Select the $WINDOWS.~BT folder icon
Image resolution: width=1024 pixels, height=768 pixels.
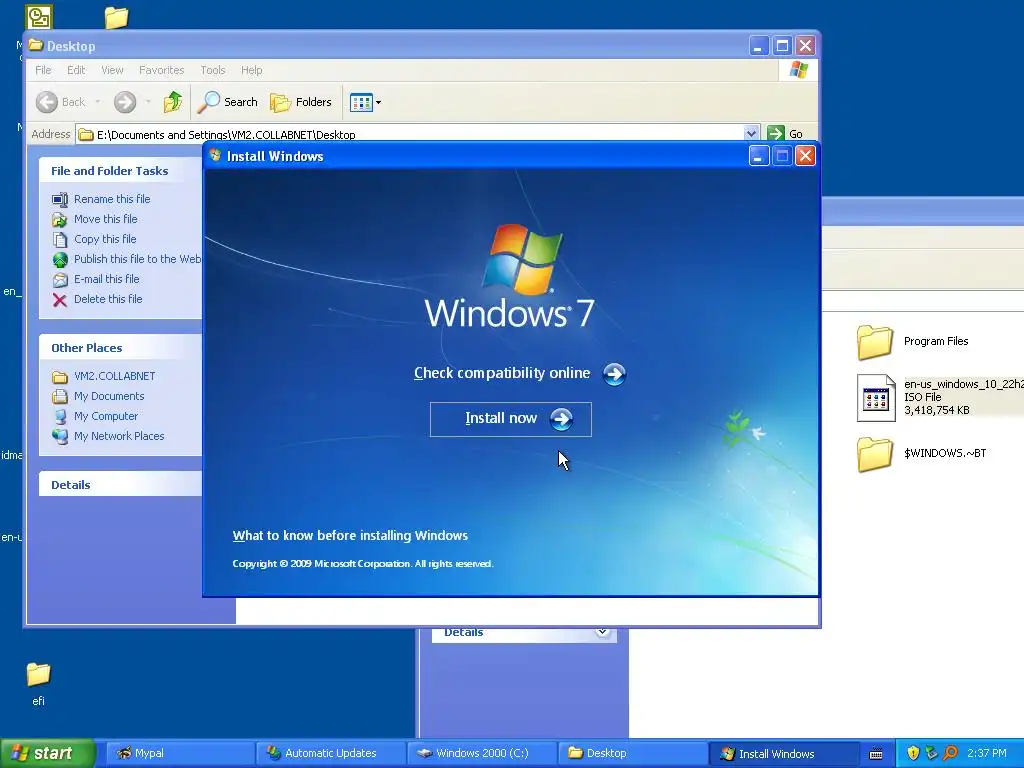874,454
